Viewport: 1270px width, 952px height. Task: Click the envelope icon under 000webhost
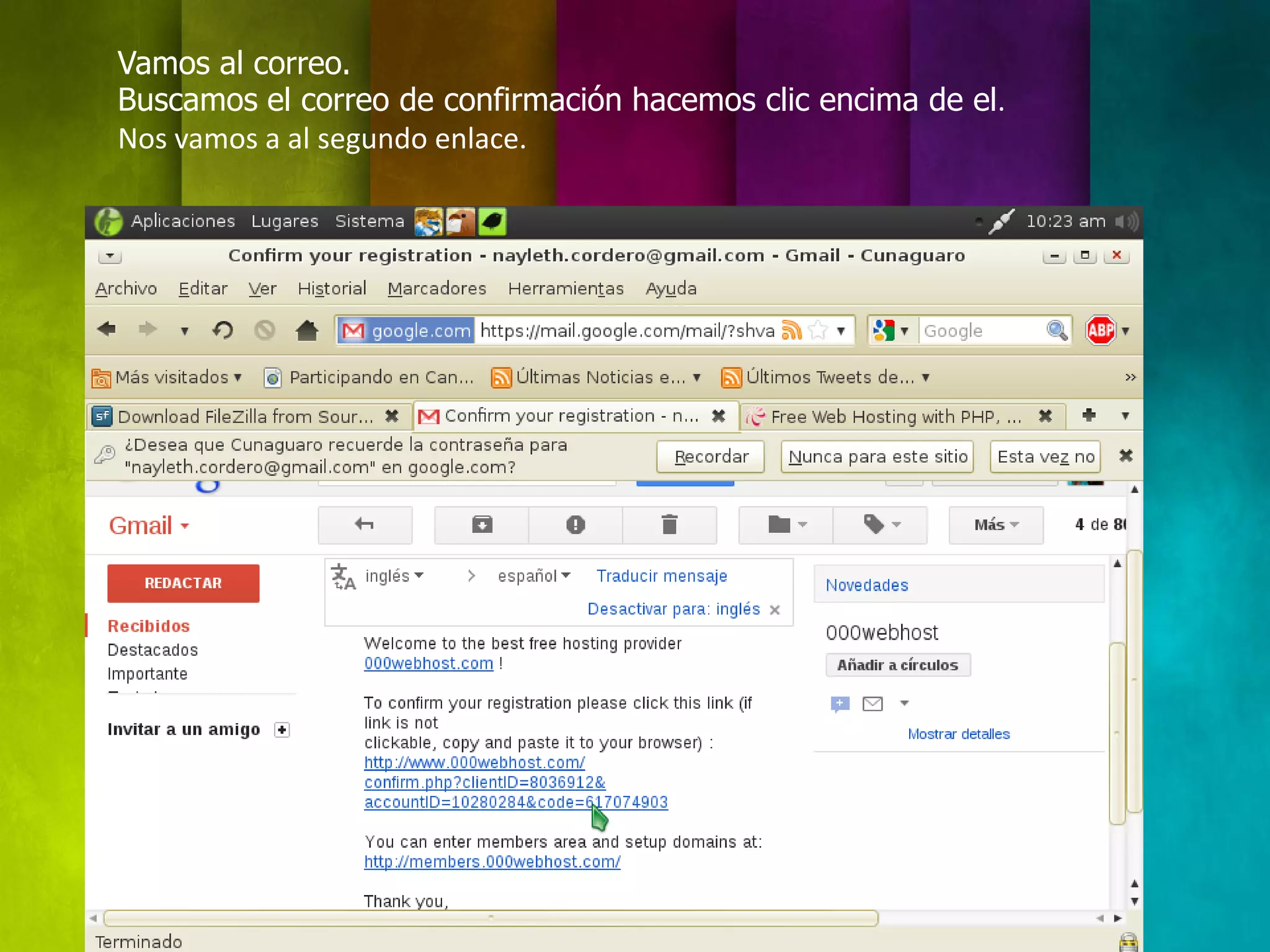[x=873, y=703]
